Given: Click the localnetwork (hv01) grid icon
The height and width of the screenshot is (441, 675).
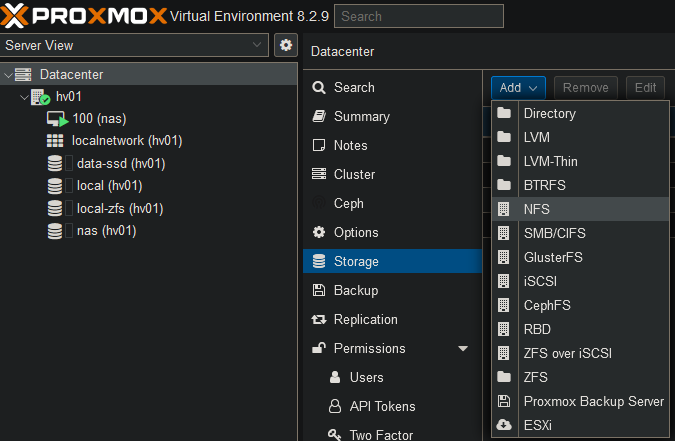Looking at the screenshot, I should click(x=55, y=141).
